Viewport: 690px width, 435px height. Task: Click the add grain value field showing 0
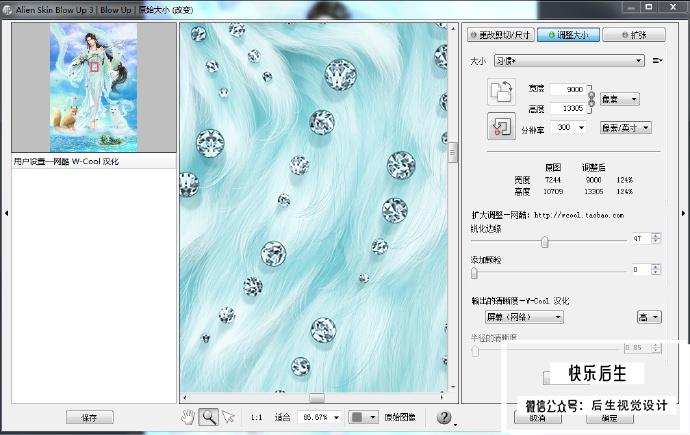641,269
